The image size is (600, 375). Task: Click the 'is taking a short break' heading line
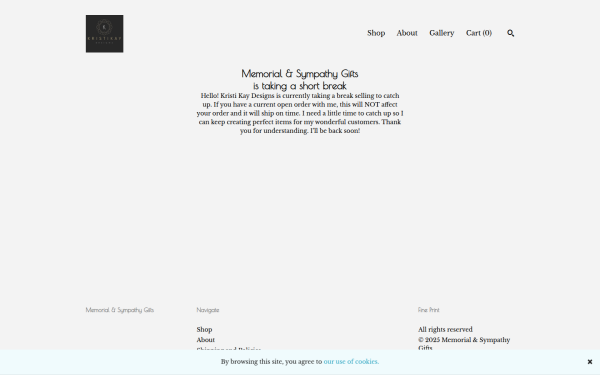300,86
